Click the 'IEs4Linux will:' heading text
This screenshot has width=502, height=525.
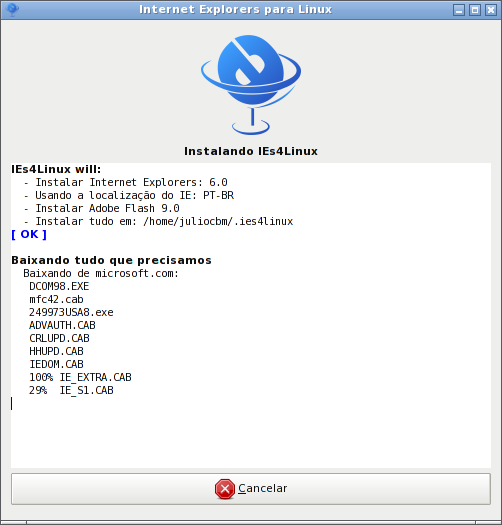click(56, 169)
